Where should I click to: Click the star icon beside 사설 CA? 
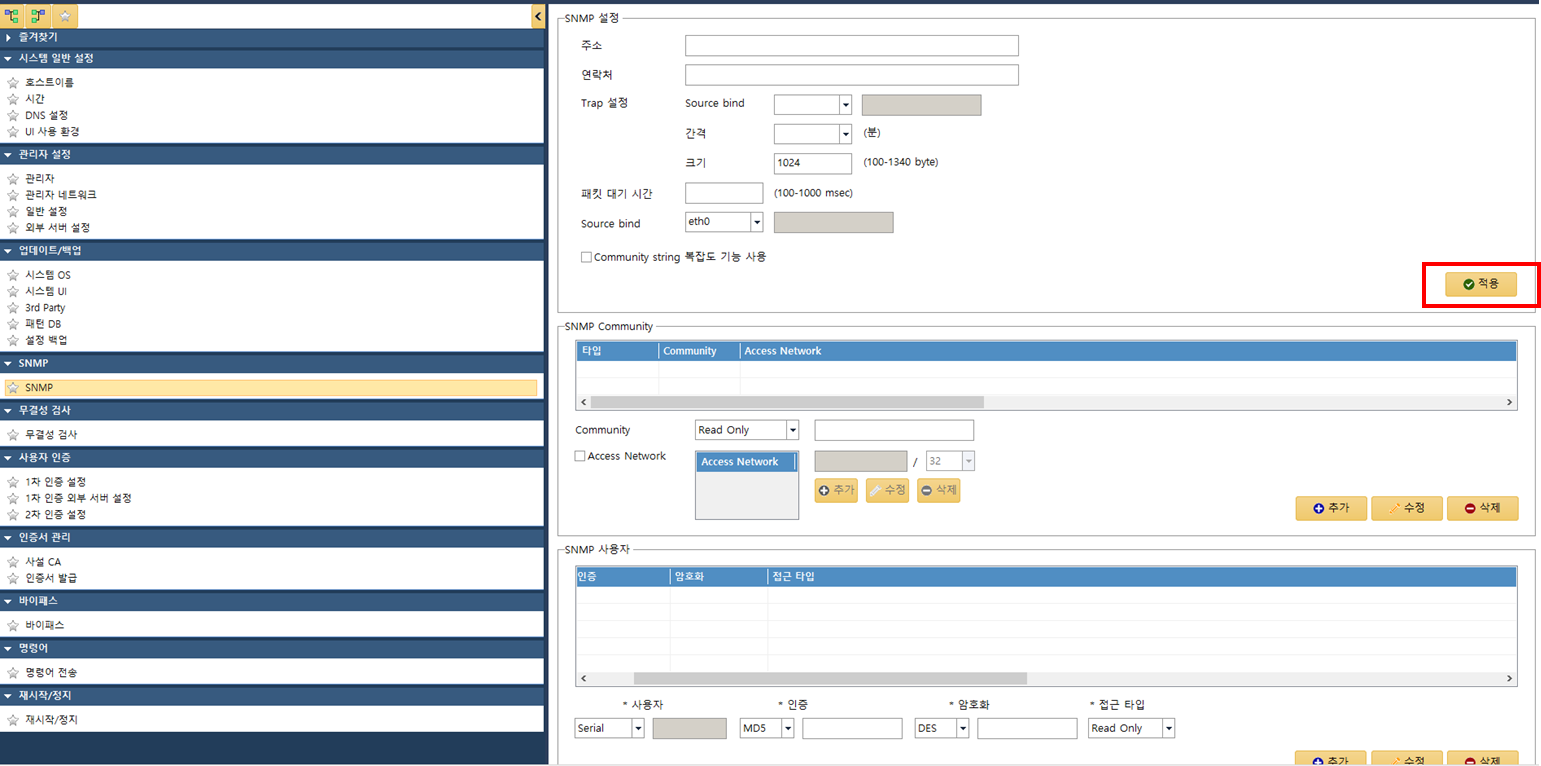pyautogui.click(x=13, y=562)
